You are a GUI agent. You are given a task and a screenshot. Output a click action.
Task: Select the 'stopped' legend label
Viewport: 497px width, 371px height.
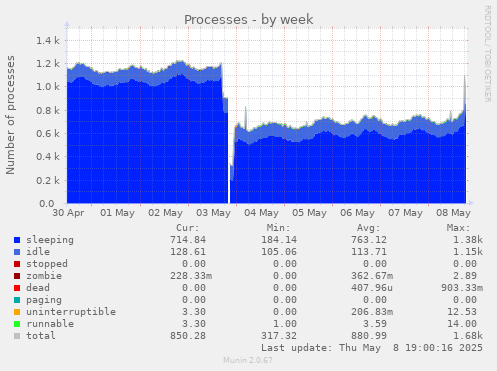(47, 264)
